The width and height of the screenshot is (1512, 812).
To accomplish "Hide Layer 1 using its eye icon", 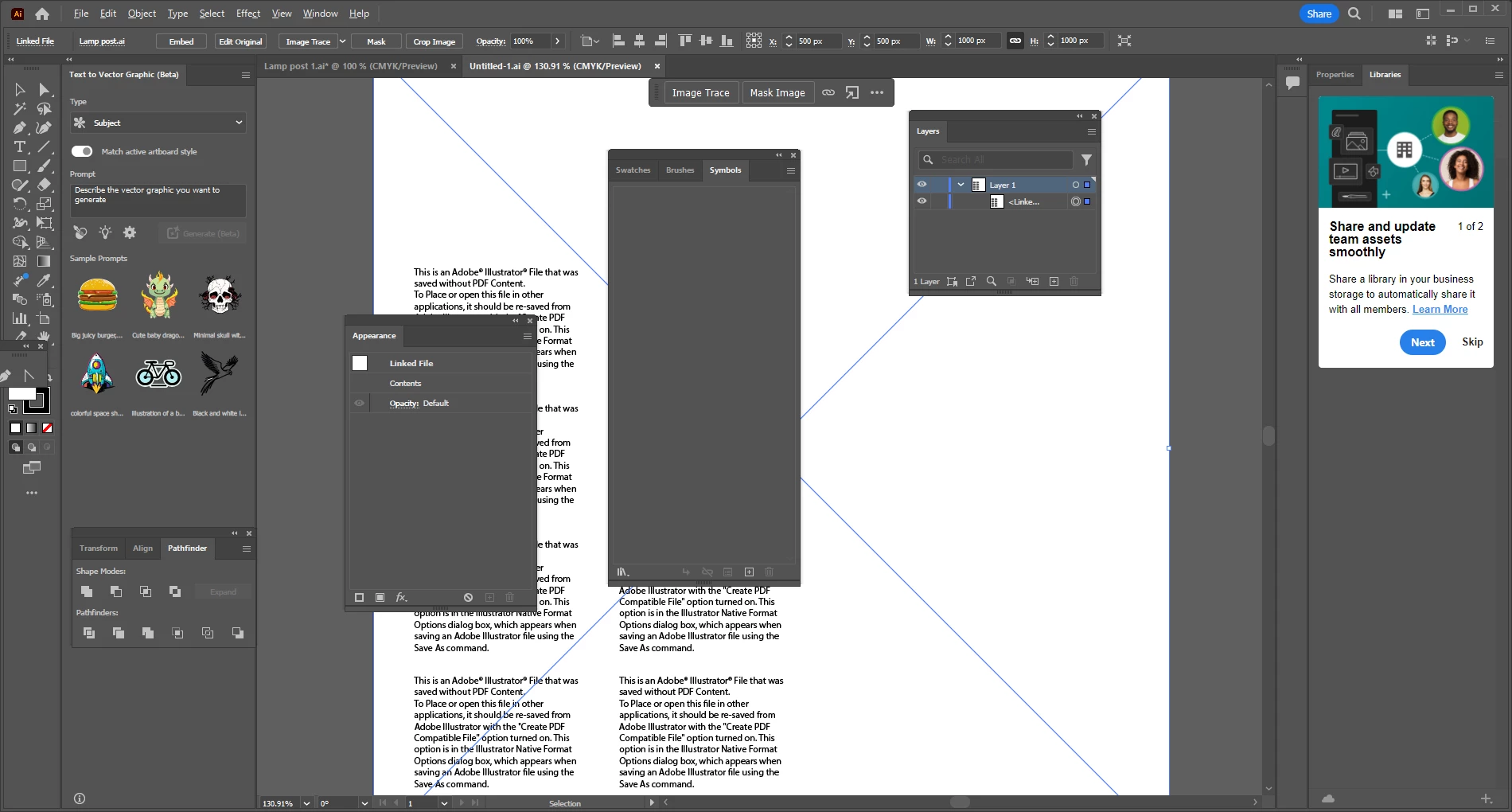I will click(922, 184).
